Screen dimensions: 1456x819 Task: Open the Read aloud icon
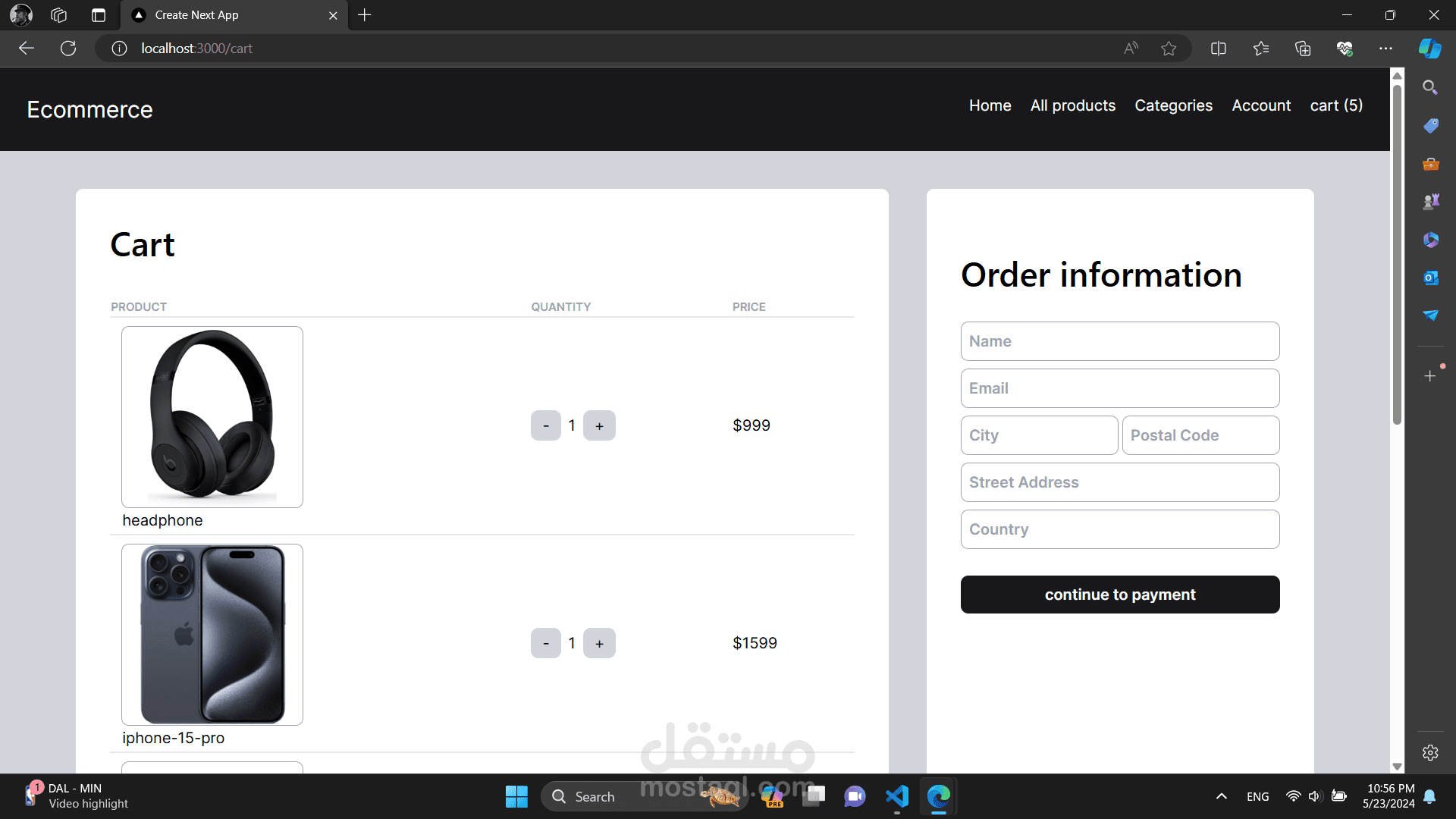(x=1131, y=49)
